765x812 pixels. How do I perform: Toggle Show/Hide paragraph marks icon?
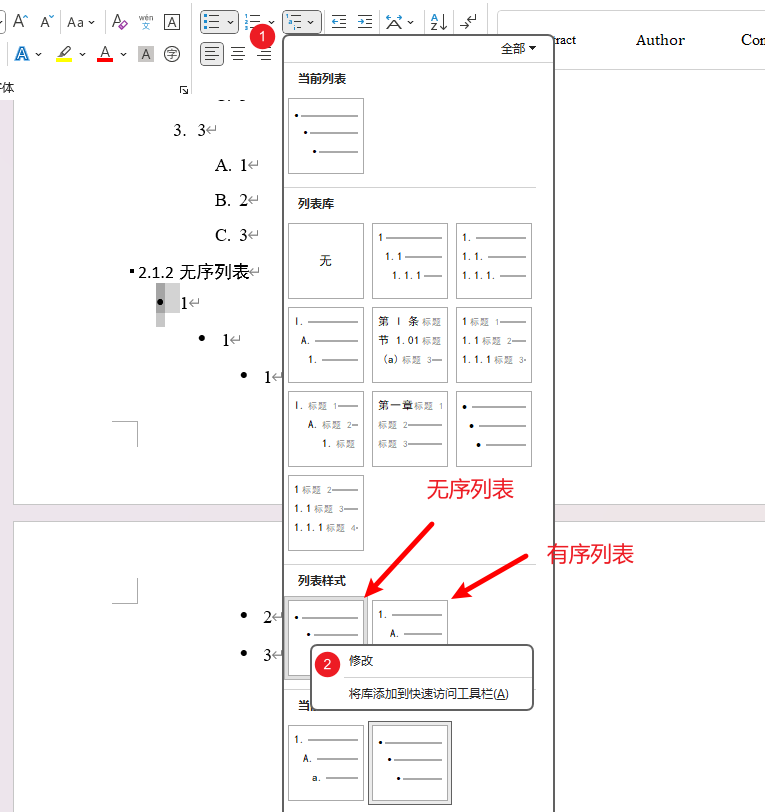[x=469, y=22]
